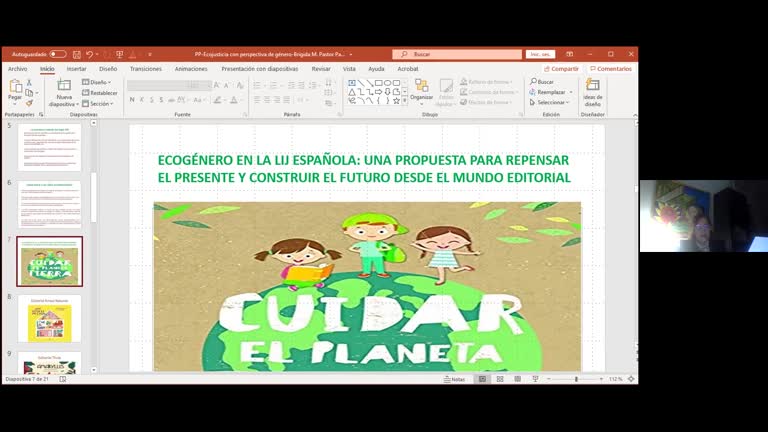The height and width of the screenshot is (432, 768).
Task: Collapse the ribbon chevron
Action: click(x=635, y=115)
